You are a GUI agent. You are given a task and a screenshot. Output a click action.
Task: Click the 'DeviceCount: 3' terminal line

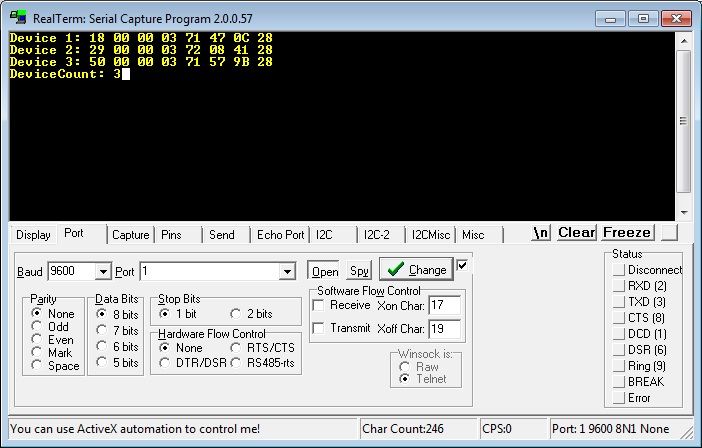(x=66, y=74)
